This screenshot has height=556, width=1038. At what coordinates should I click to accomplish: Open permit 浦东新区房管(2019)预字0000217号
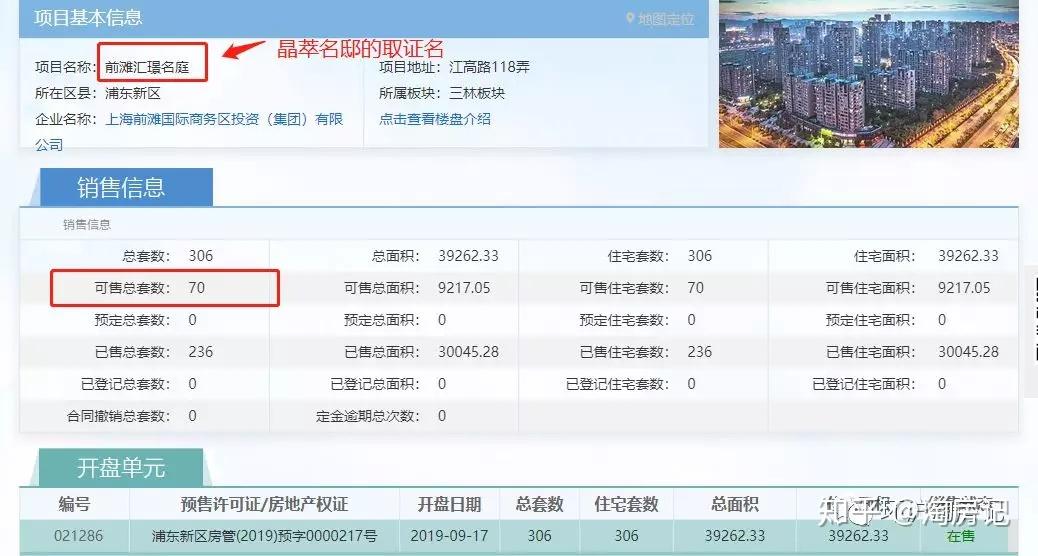(264, 535)
